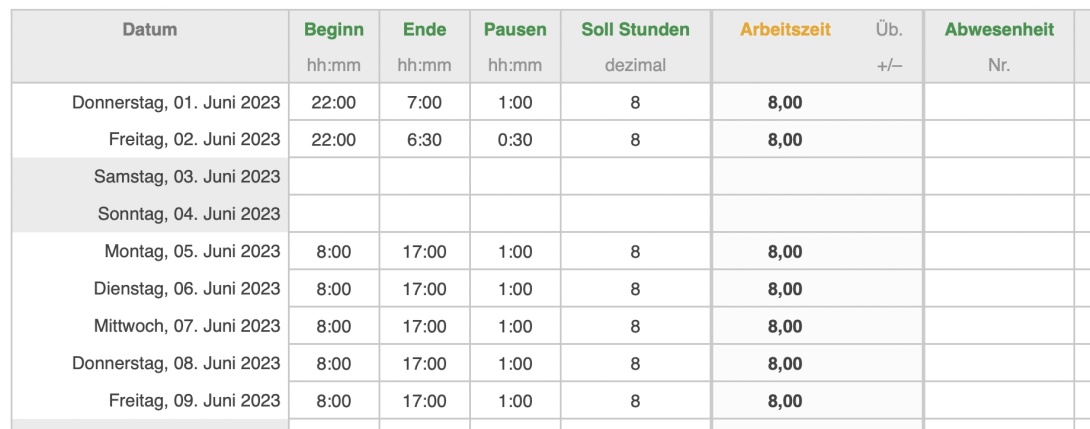Click the Ende time for Freitag, 09. Juni
Screen dimensions: 1090x429
423,401
